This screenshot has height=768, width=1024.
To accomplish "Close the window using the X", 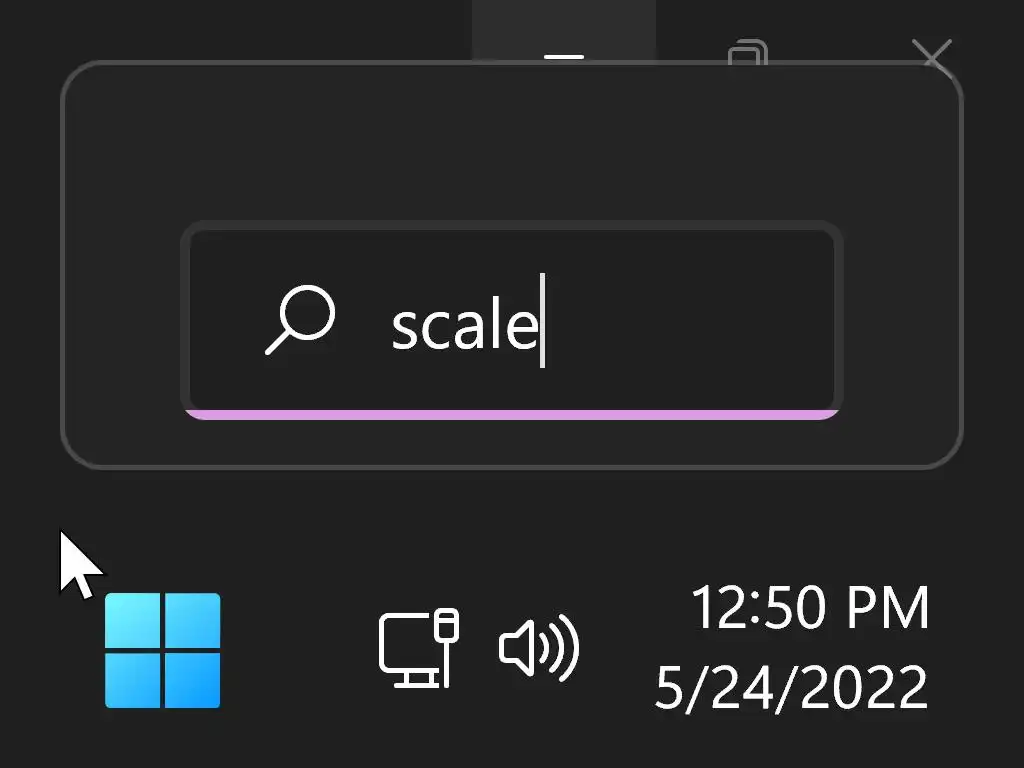I will tap(936, 56).
